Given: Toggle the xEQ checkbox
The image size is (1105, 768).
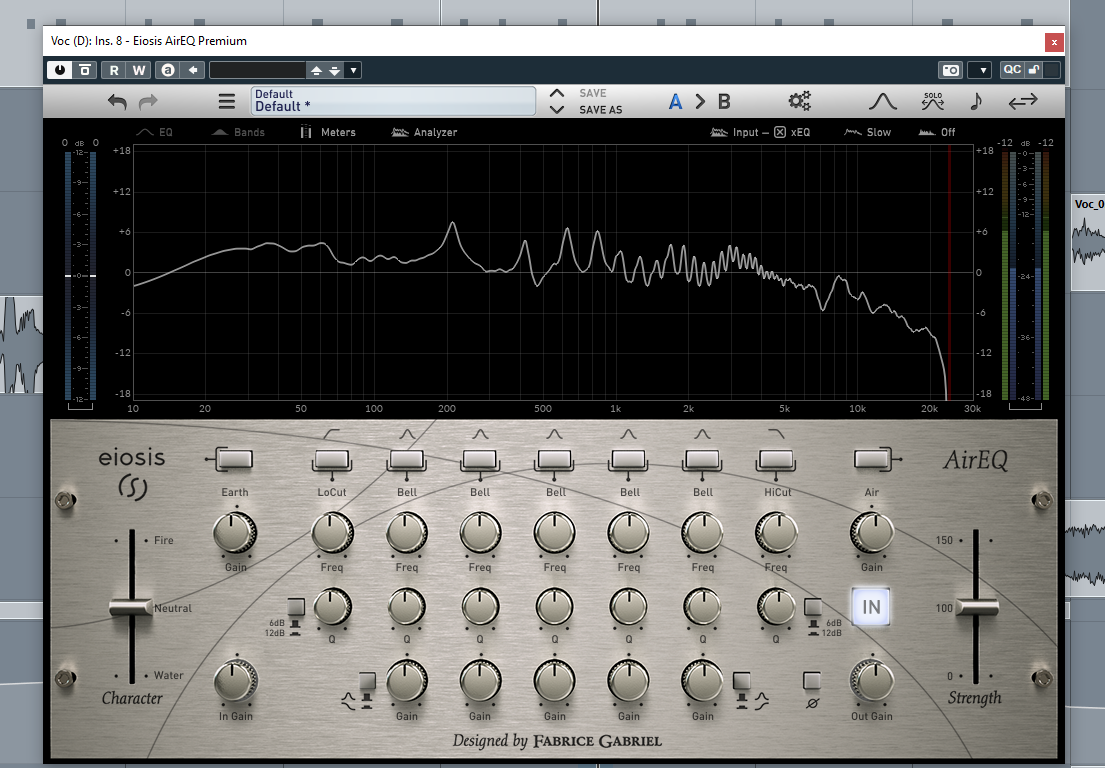Looking at the screenshot, I should (780, 132).
